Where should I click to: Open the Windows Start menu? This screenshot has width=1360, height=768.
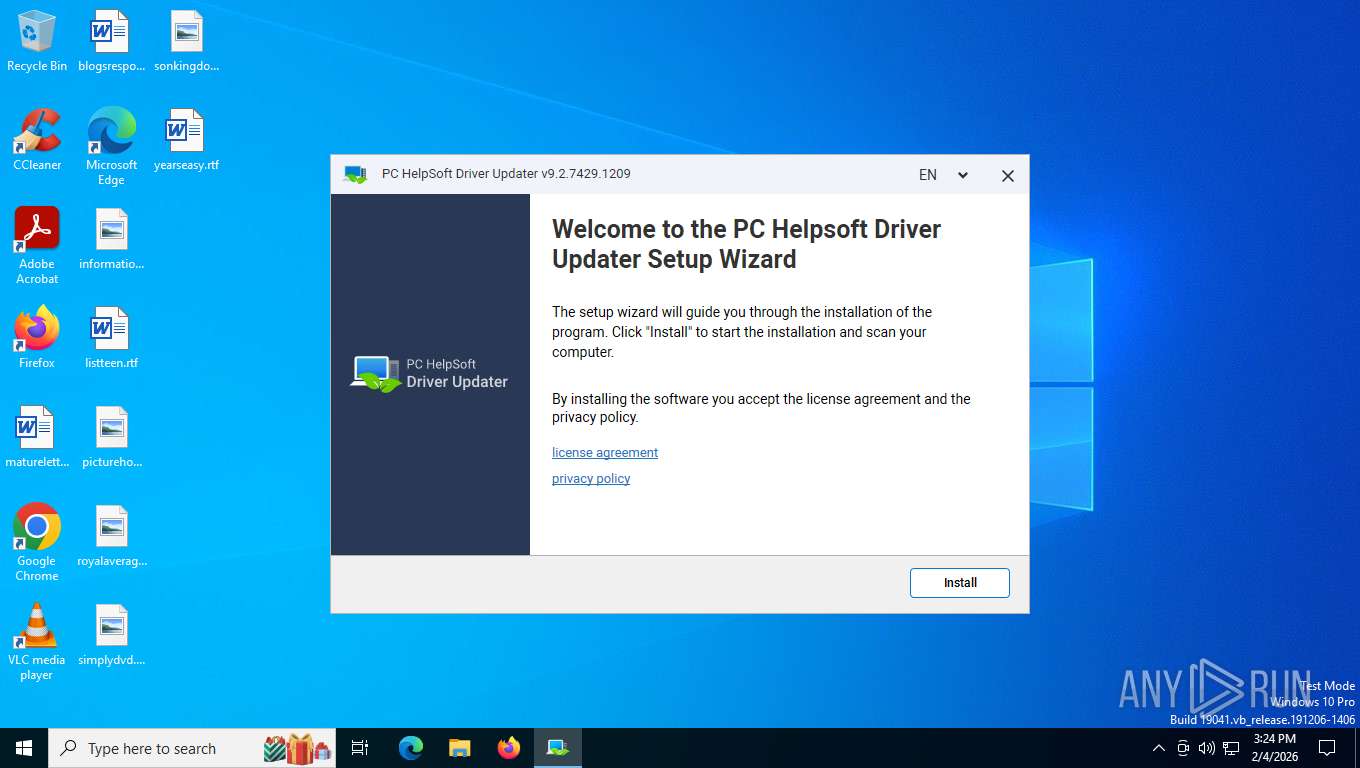pos(24,748)
